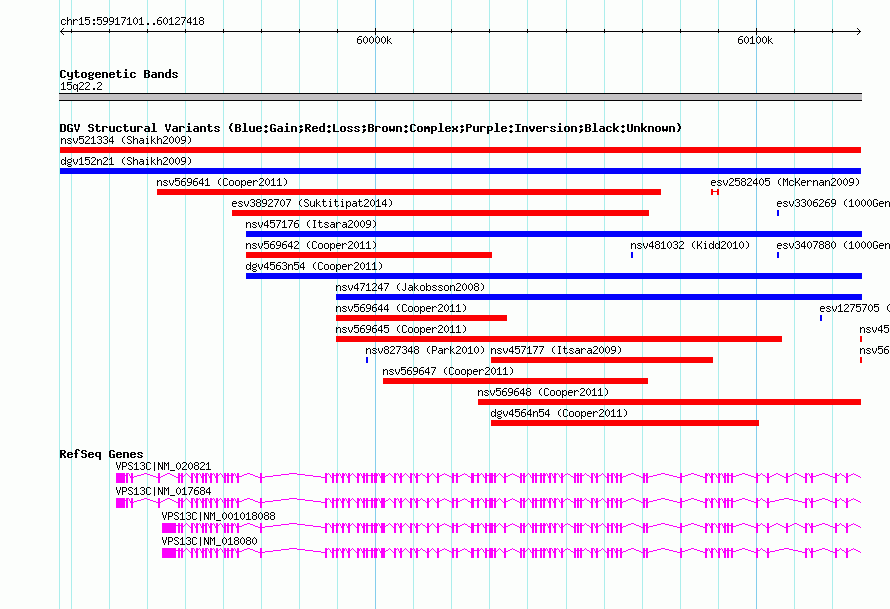The image size is (890, 609).
Task: Click the nsv521334 (Shaikh2009) variant label
Action: click(126, 140)
